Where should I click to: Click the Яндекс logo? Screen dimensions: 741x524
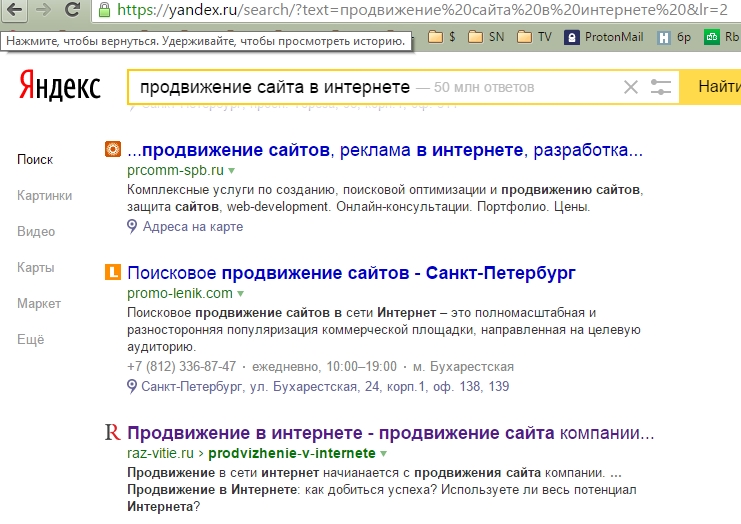pos(60,86)
